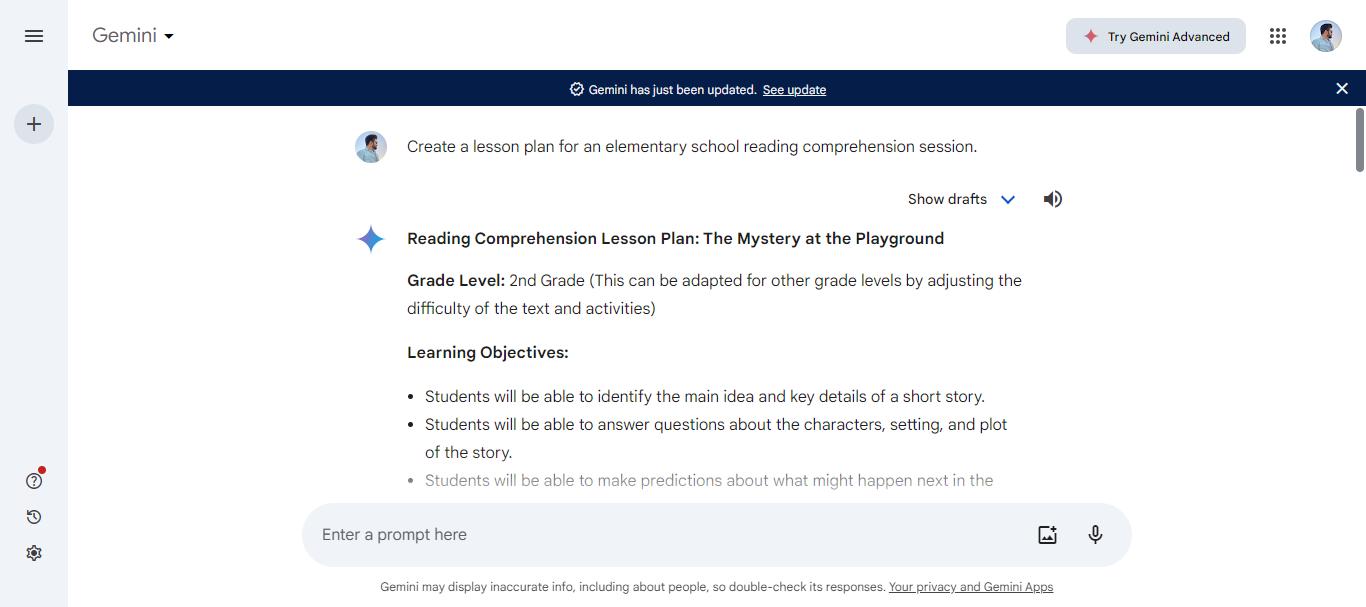1366x607 pixels.
Task: Open Settings from the sidebar gear
Action: coord(33,552)
